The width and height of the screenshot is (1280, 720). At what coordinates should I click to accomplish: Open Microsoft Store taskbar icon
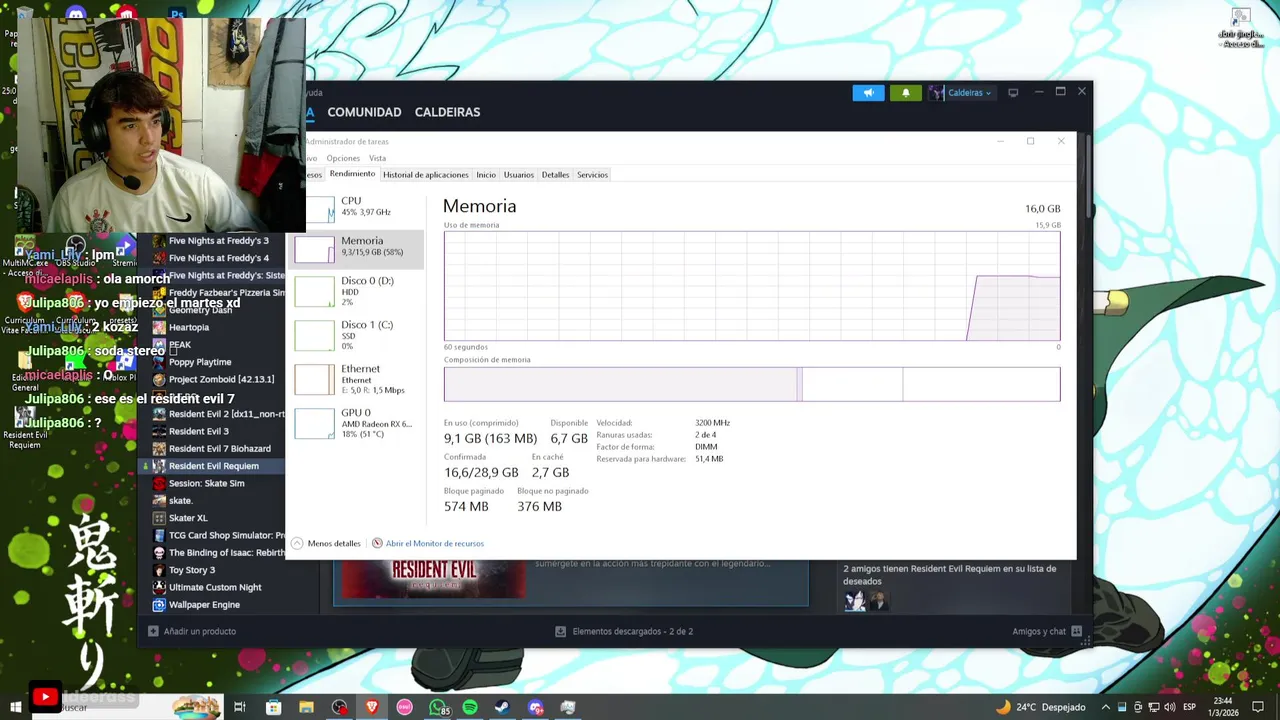click(x=273, y=707)
